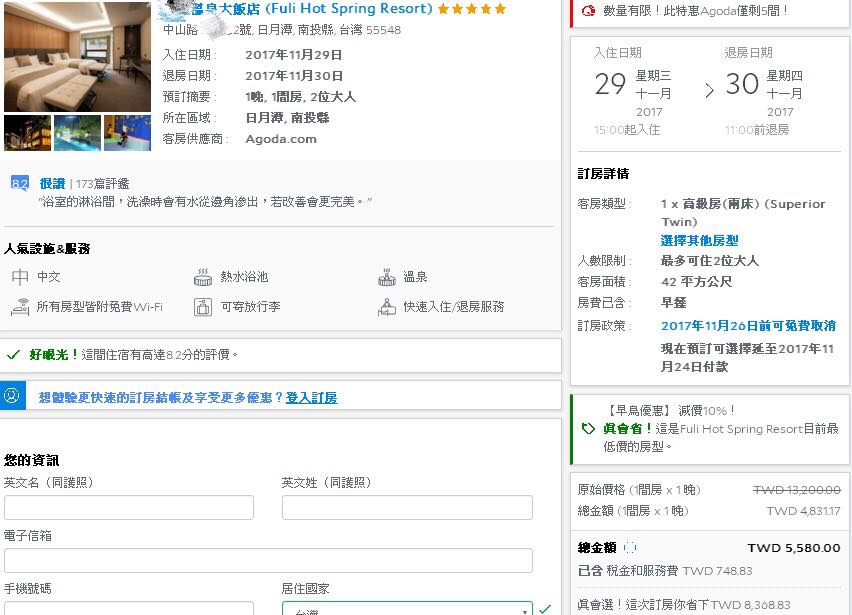Screen dimensions: 852x615
Task: Click the 最多可住2位大人 occupancy text
Action: (710, 261)
